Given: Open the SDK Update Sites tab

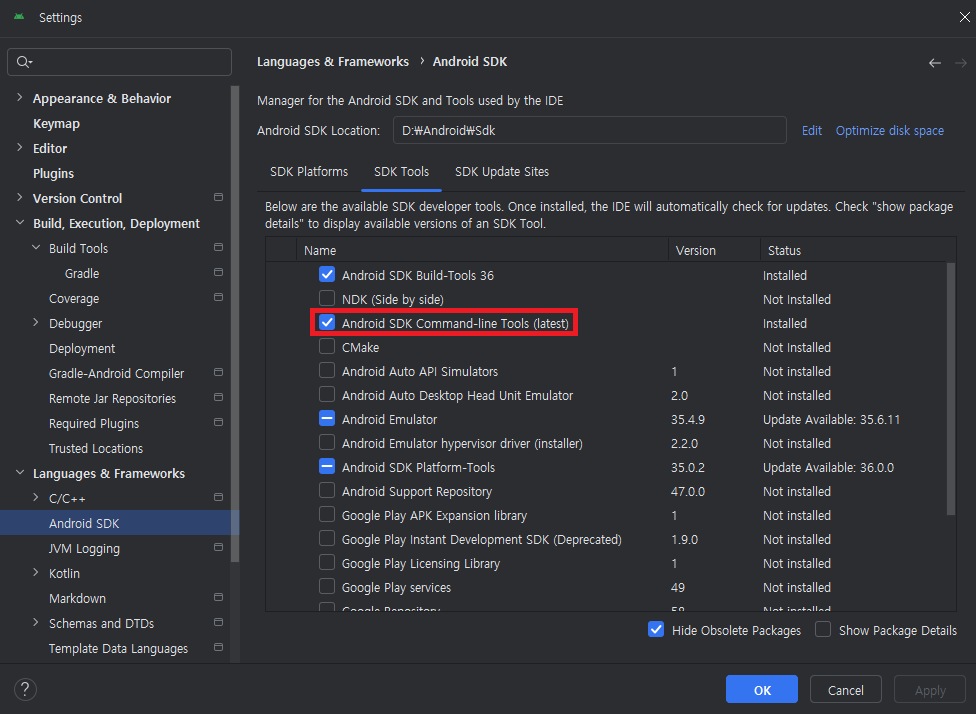Looking at the screenshot, I should 502,172.
